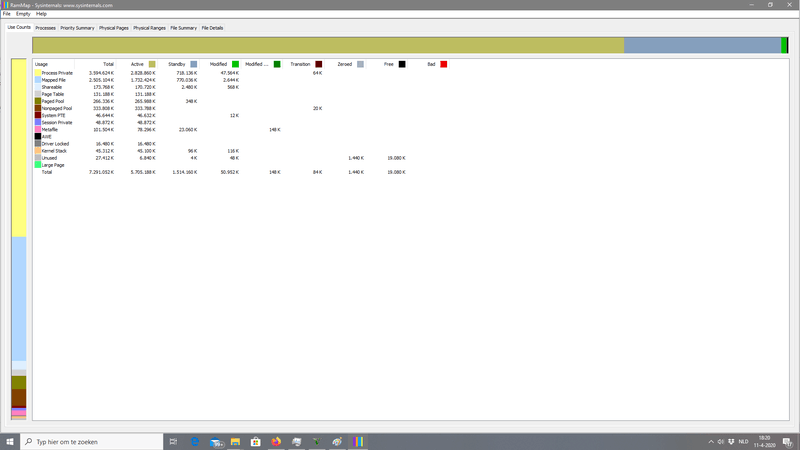Viewport: 800px width, 450px height.
Task: Open Task View on the taskbar
Action: pyautogui.click(x=173, y=442)
